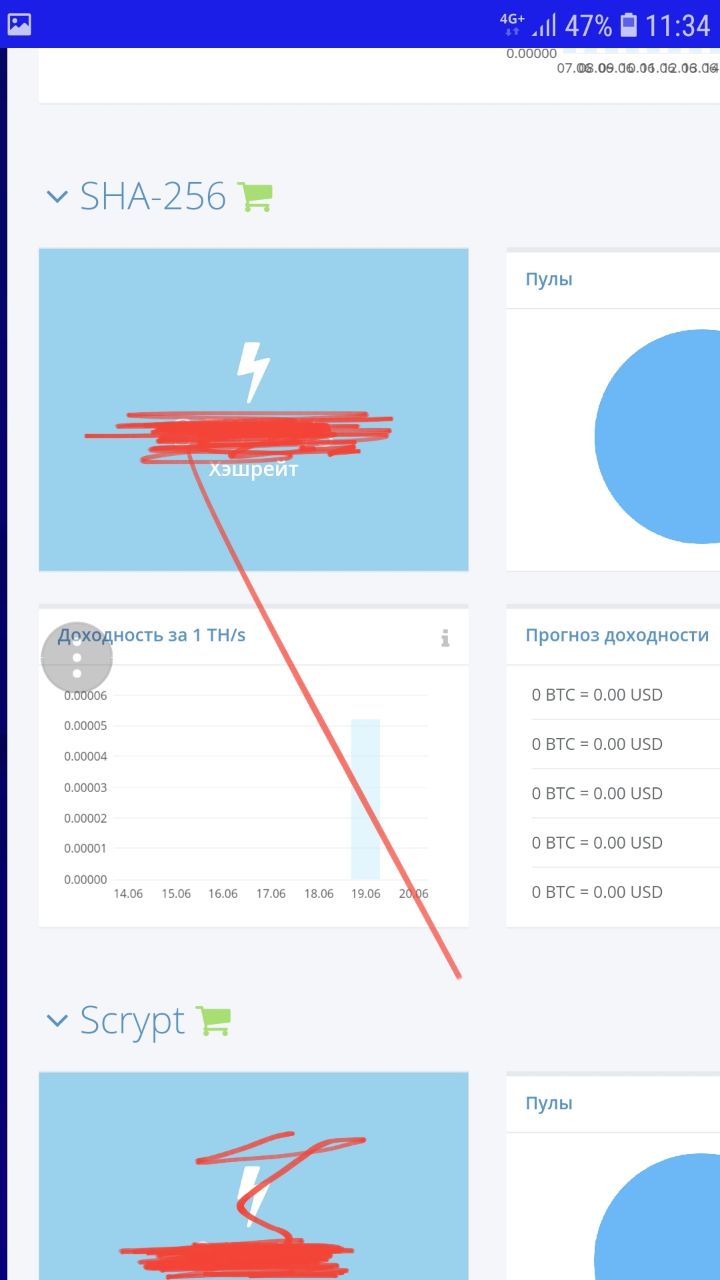Select the Прогноз доходности header
The width and height of the screenshot is (720, 1280).
617,635
